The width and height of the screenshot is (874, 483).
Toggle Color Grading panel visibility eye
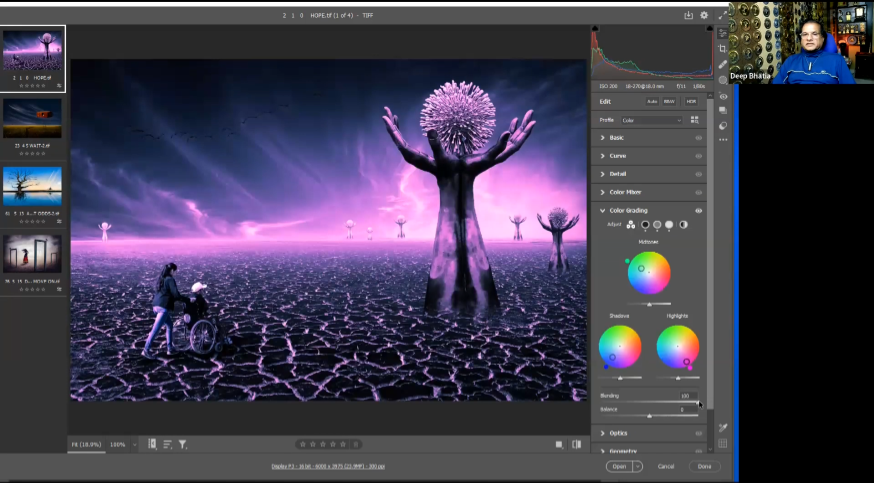point(698,211)
